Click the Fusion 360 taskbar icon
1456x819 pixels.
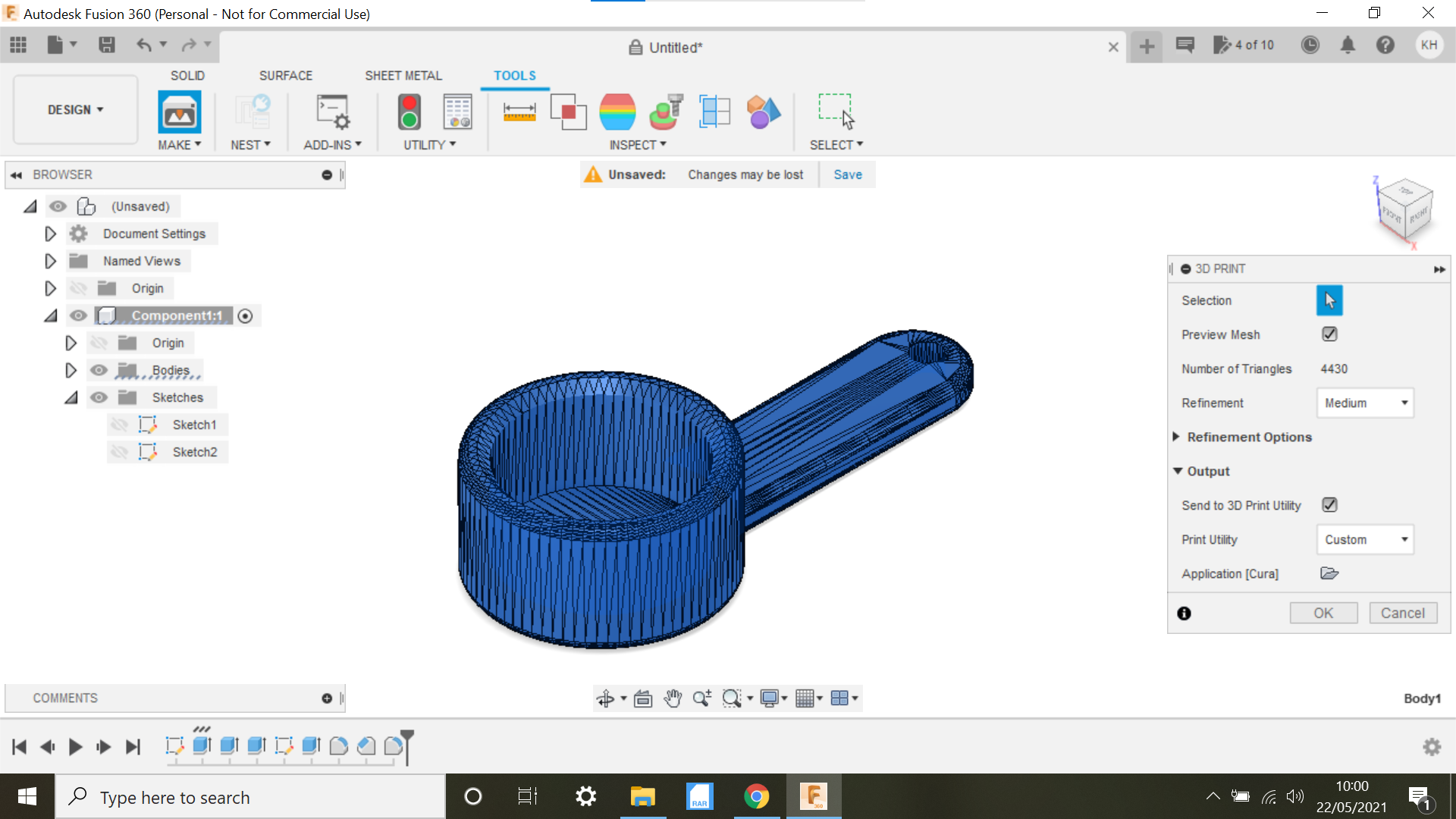pos(814,796)
